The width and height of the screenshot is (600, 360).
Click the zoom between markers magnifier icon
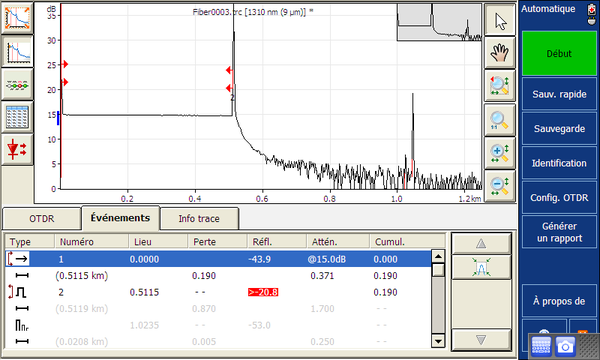(x=500, y=86)
